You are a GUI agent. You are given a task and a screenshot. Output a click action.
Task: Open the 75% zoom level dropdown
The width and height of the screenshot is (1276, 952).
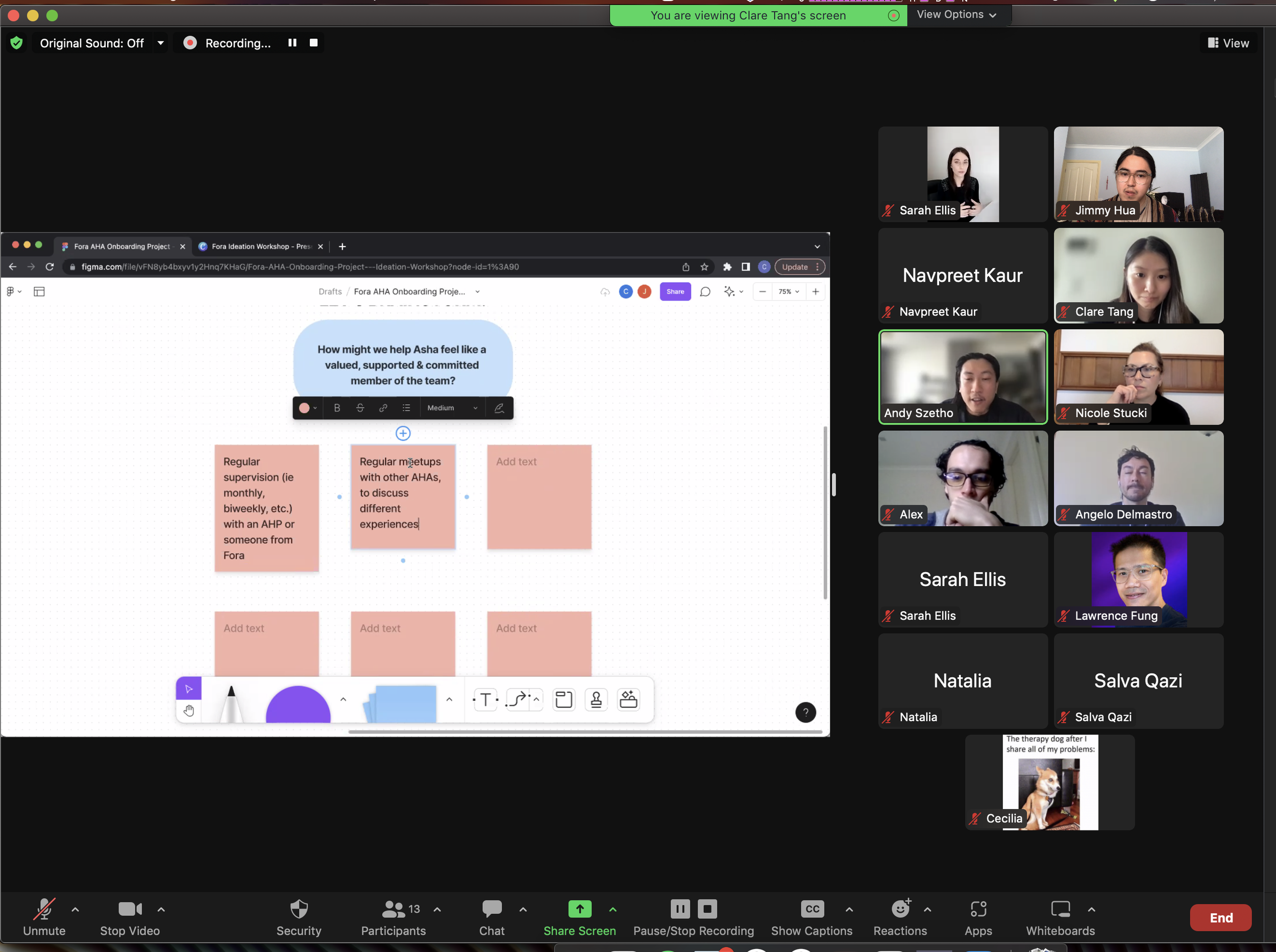point(788,291)
